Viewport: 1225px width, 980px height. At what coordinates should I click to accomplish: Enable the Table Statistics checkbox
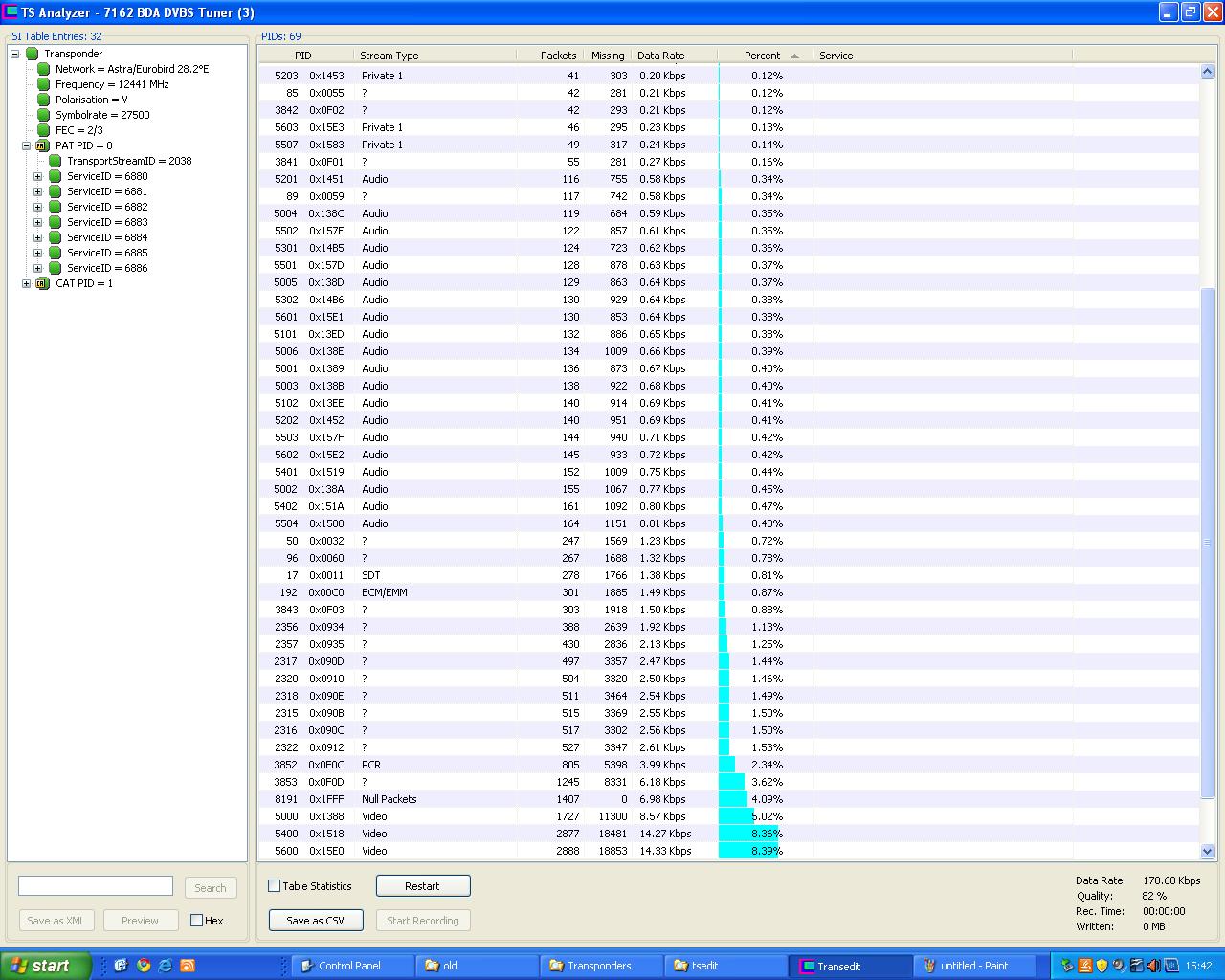point(275,886)
